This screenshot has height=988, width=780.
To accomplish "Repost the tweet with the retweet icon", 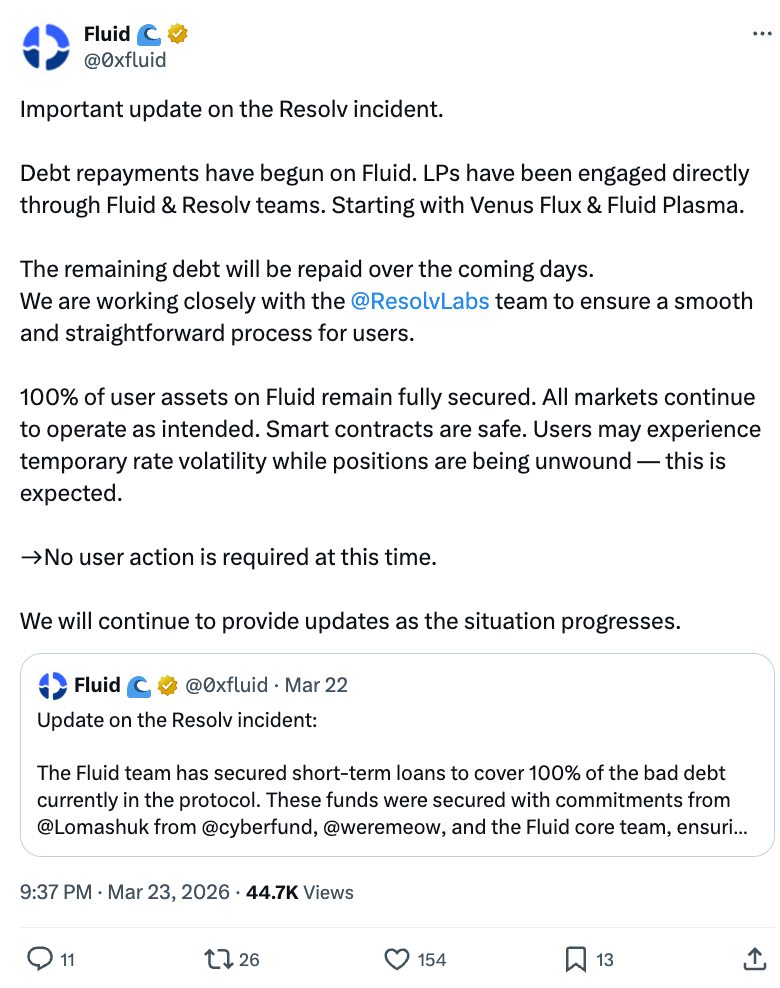I will click(216, 959).
